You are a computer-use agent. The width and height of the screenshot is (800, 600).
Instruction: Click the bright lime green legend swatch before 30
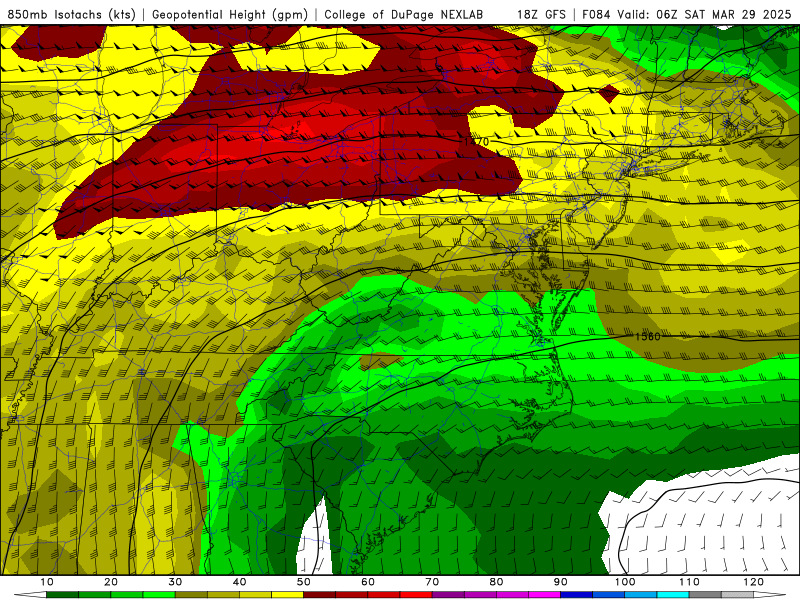pyautogui.click(x=159, y=595)
